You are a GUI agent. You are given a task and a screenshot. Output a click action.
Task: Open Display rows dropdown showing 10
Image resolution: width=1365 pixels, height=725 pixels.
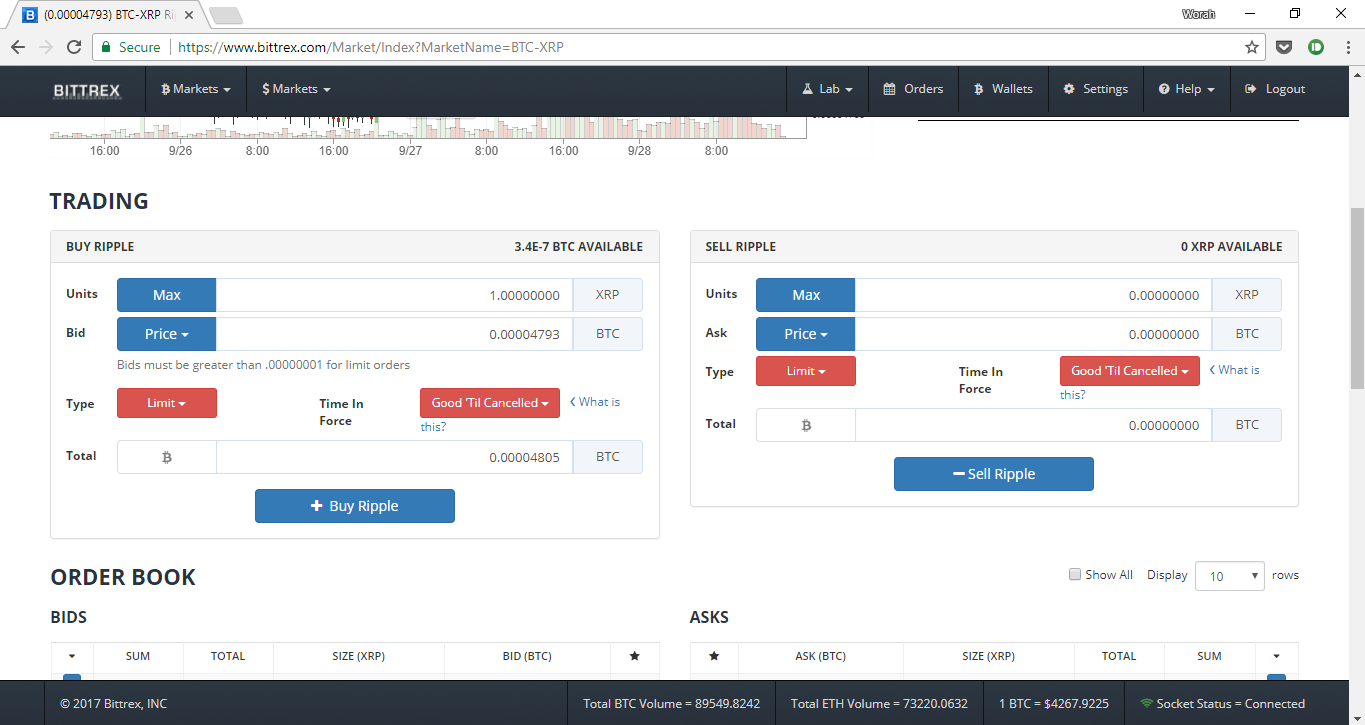point(1229,576)
